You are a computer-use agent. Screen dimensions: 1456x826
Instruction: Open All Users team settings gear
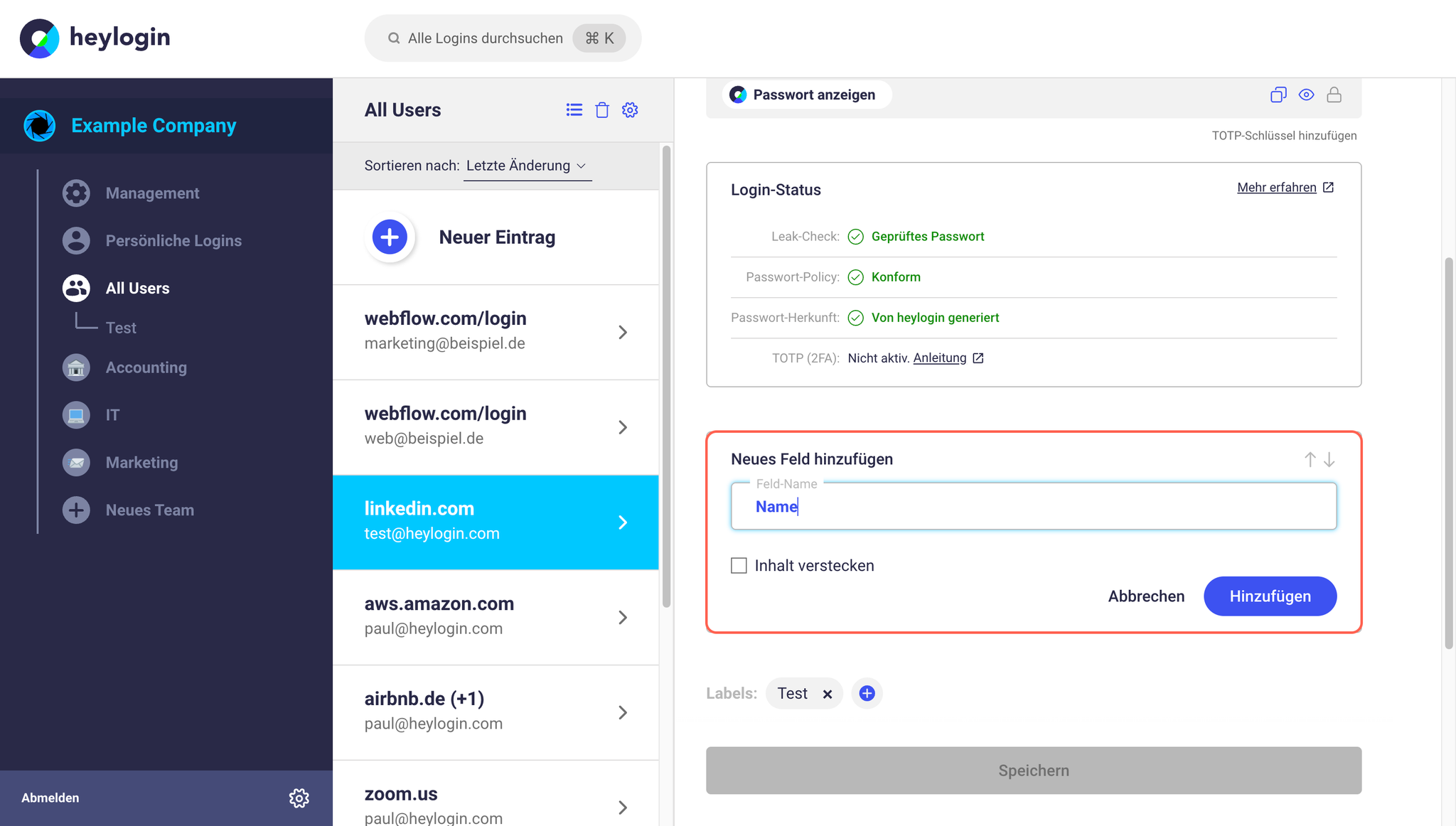coord(630,110)
